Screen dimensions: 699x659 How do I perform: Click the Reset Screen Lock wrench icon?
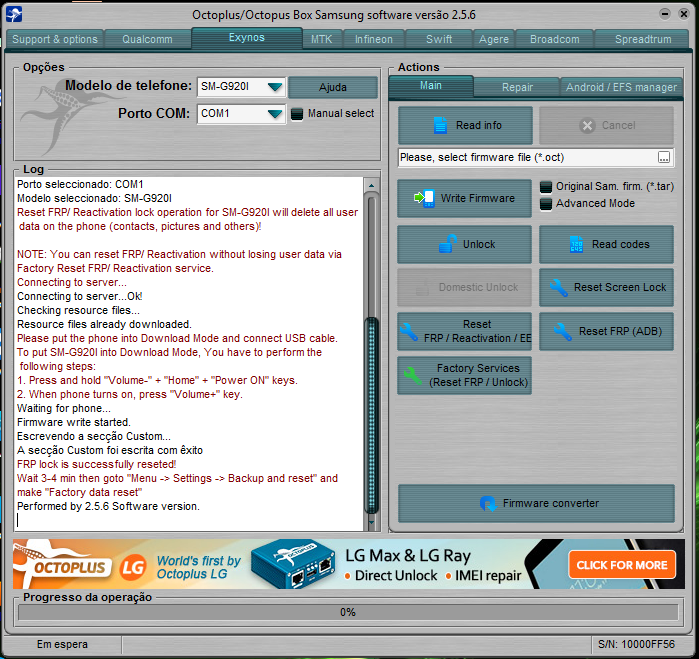(559, 288)
